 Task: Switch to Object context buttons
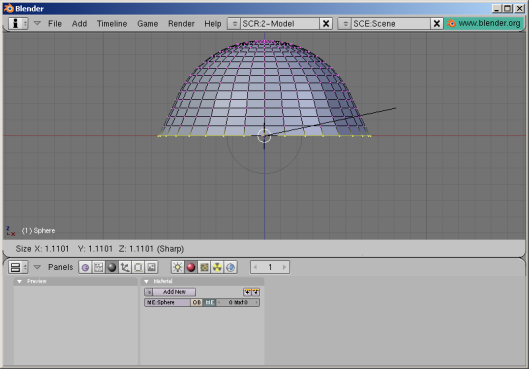[125, 267]
